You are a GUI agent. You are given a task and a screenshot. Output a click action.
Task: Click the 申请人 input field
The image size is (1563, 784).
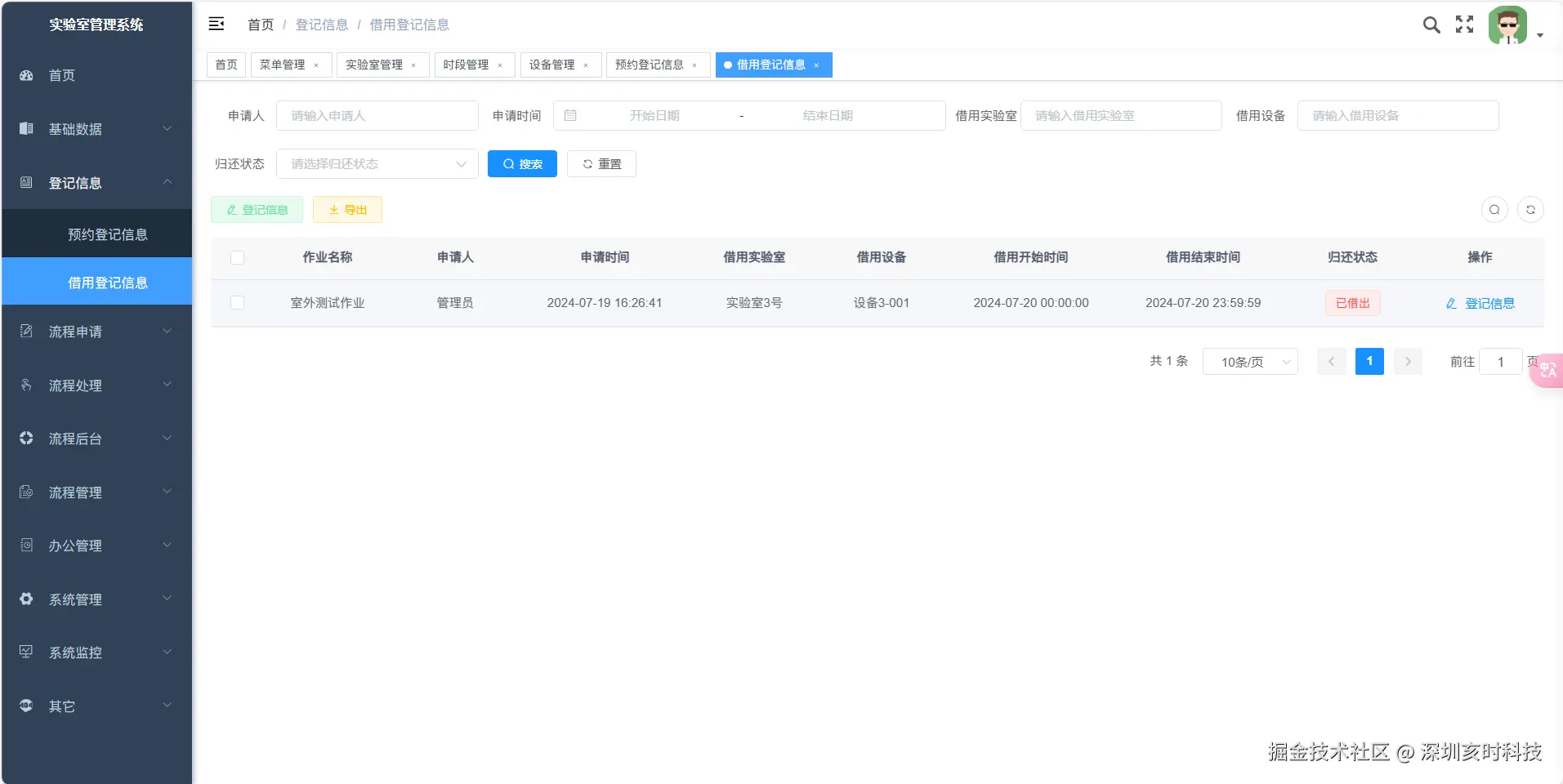(377, 116)
